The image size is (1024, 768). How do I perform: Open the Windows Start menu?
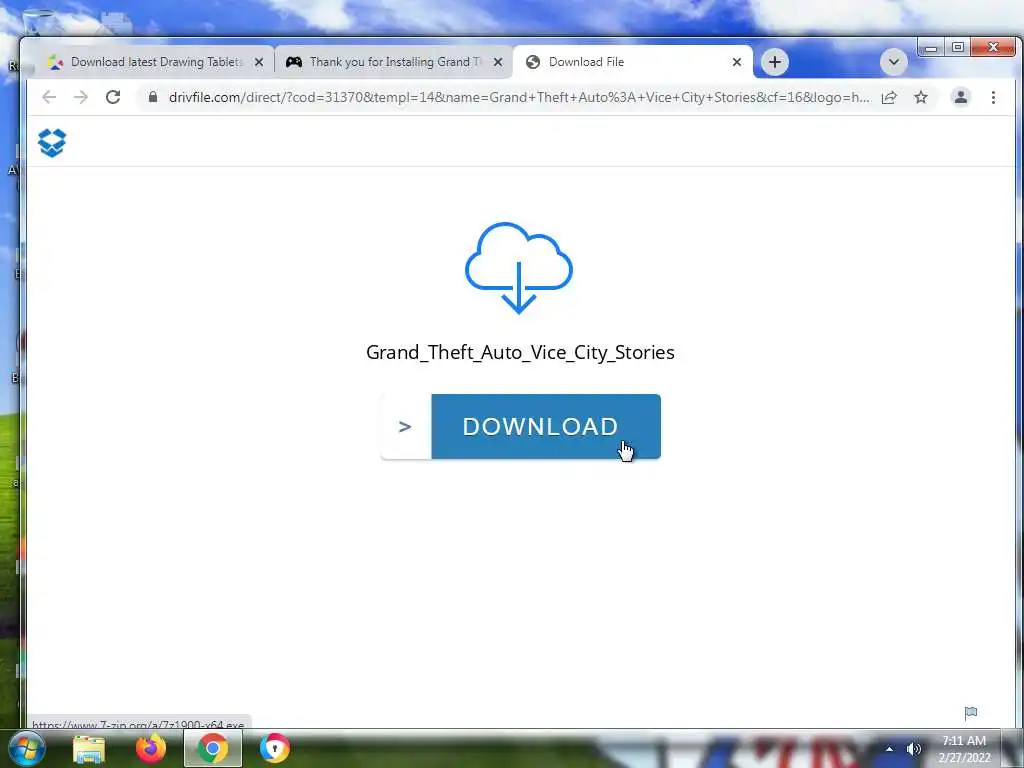26,748
